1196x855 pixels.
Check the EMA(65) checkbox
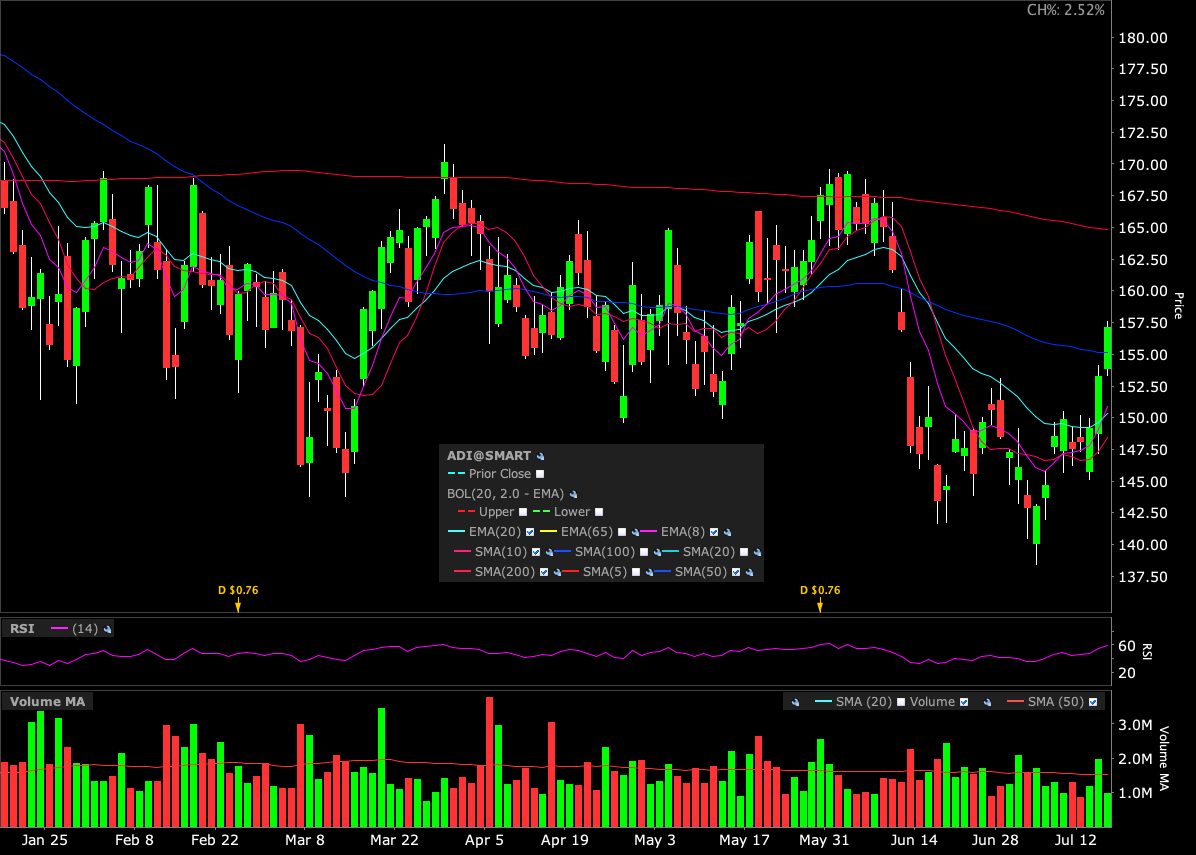click(x=622, y=532)
